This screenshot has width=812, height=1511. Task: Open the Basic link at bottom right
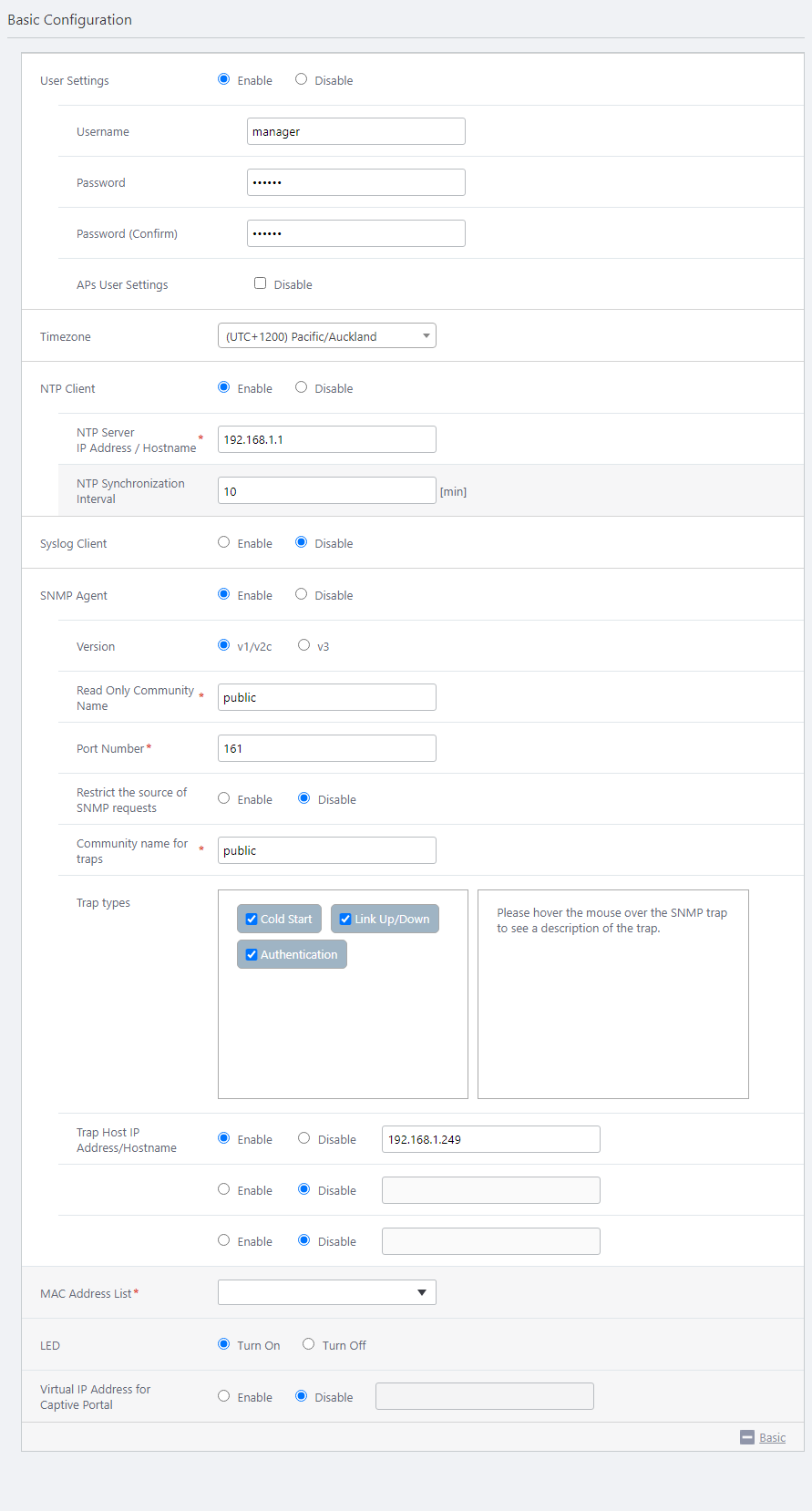click(772, 1437)
